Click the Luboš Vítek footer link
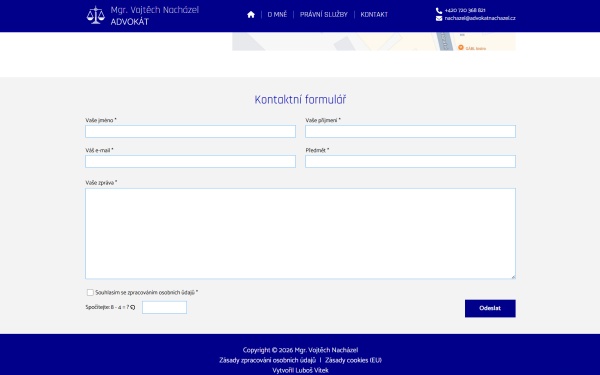The width and height of the screenshot is (600, 375). (312, 370)
